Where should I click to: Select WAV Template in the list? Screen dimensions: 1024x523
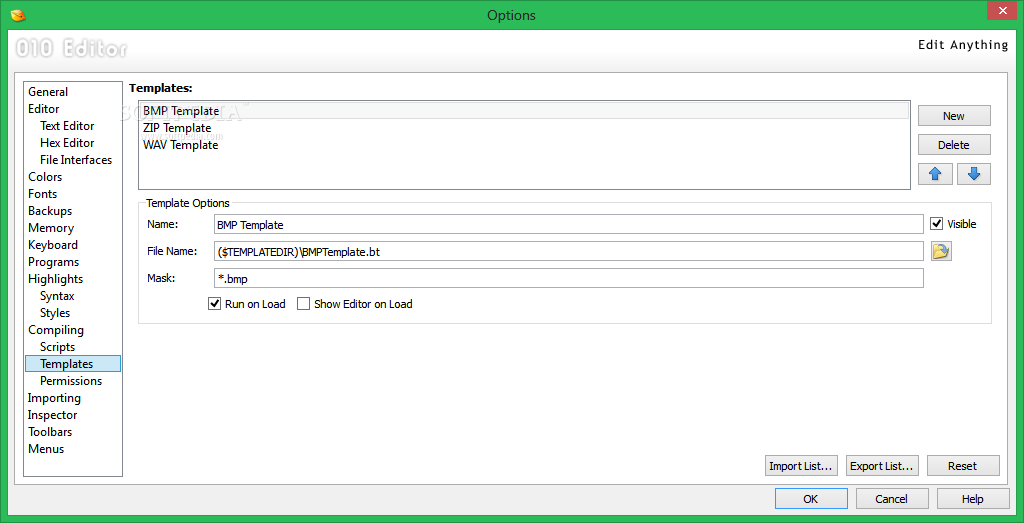[x=524, y=145]
